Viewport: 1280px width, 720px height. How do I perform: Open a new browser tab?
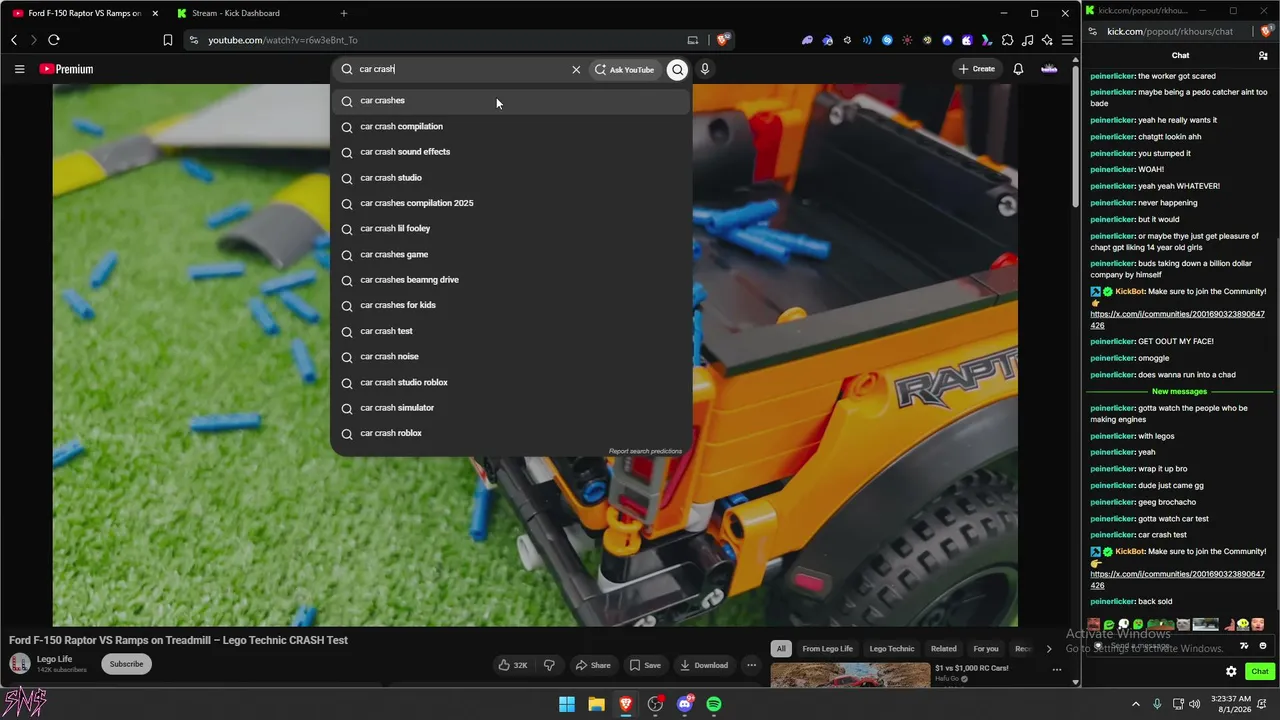344,13
